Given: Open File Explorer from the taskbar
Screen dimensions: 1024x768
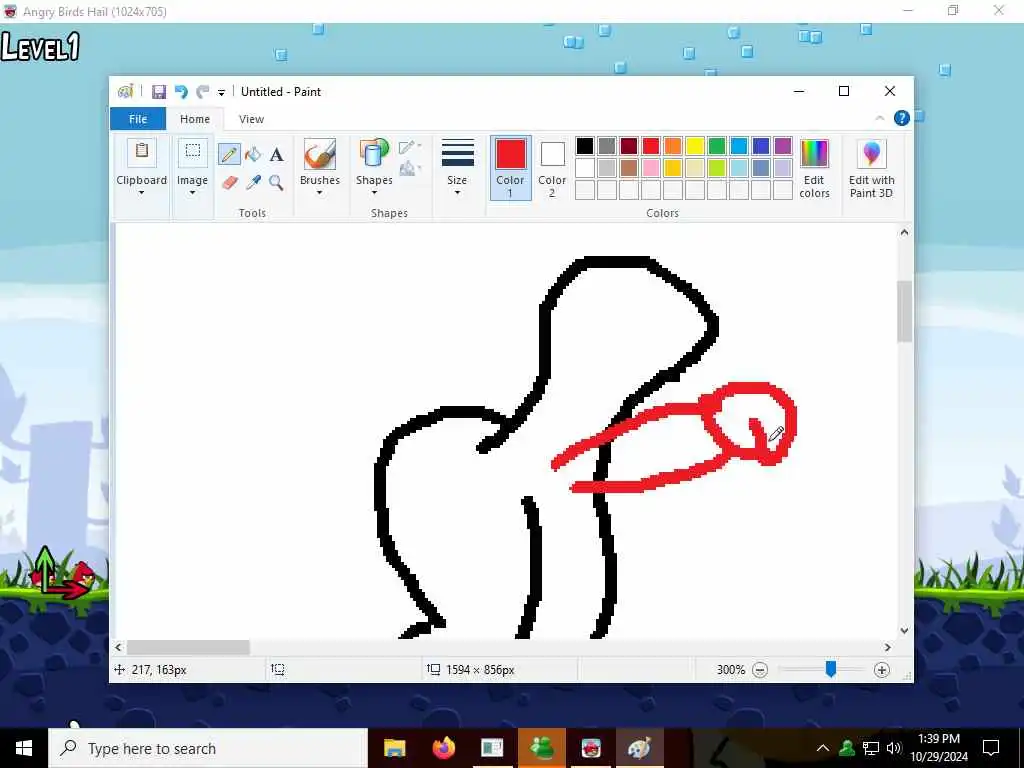Looking at the screenshot, I should pyautogui.click(x=394, y=748).
